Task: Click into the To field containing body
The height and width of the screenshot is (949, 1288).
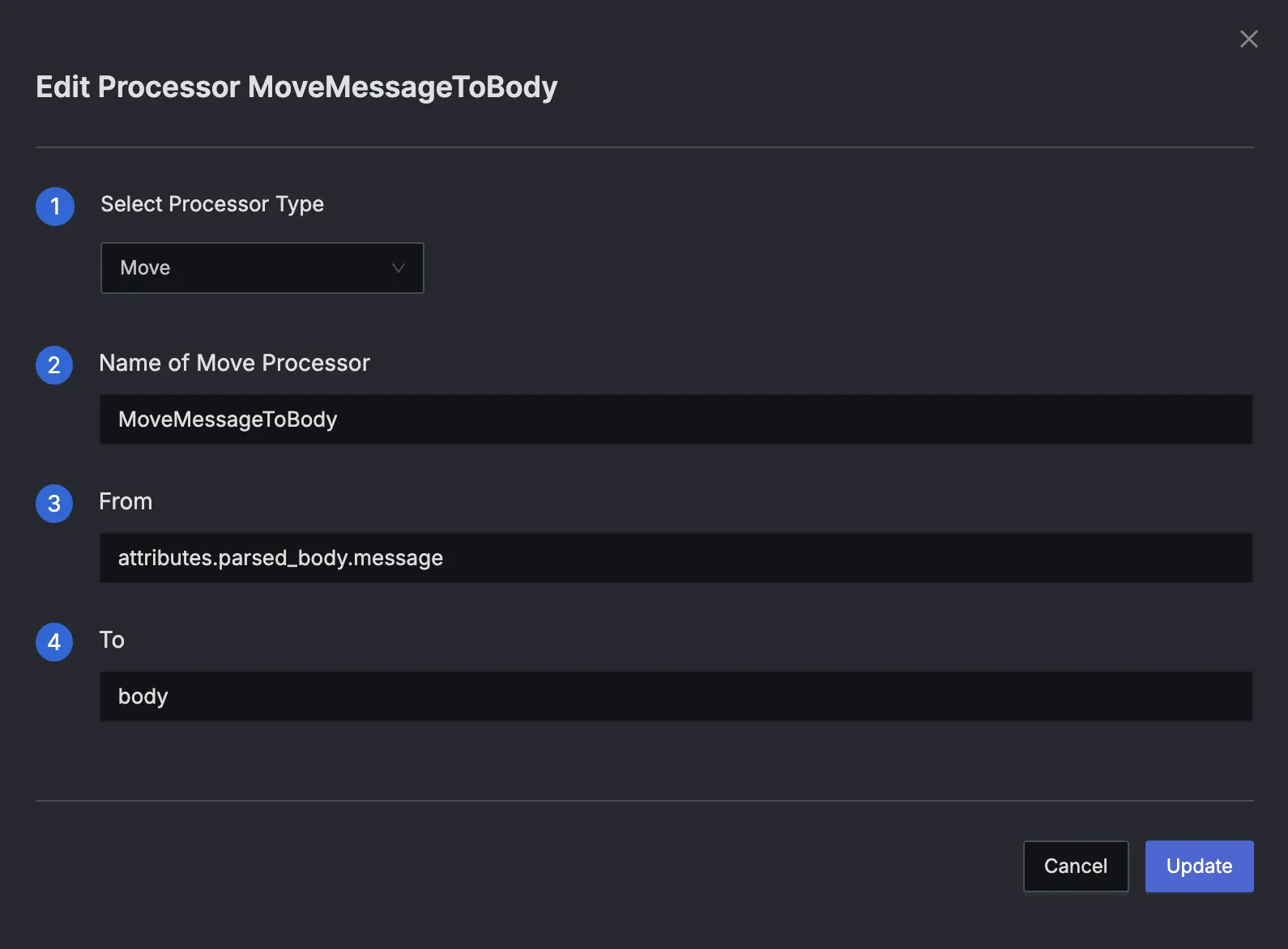Action: click(x=676, y=696)
